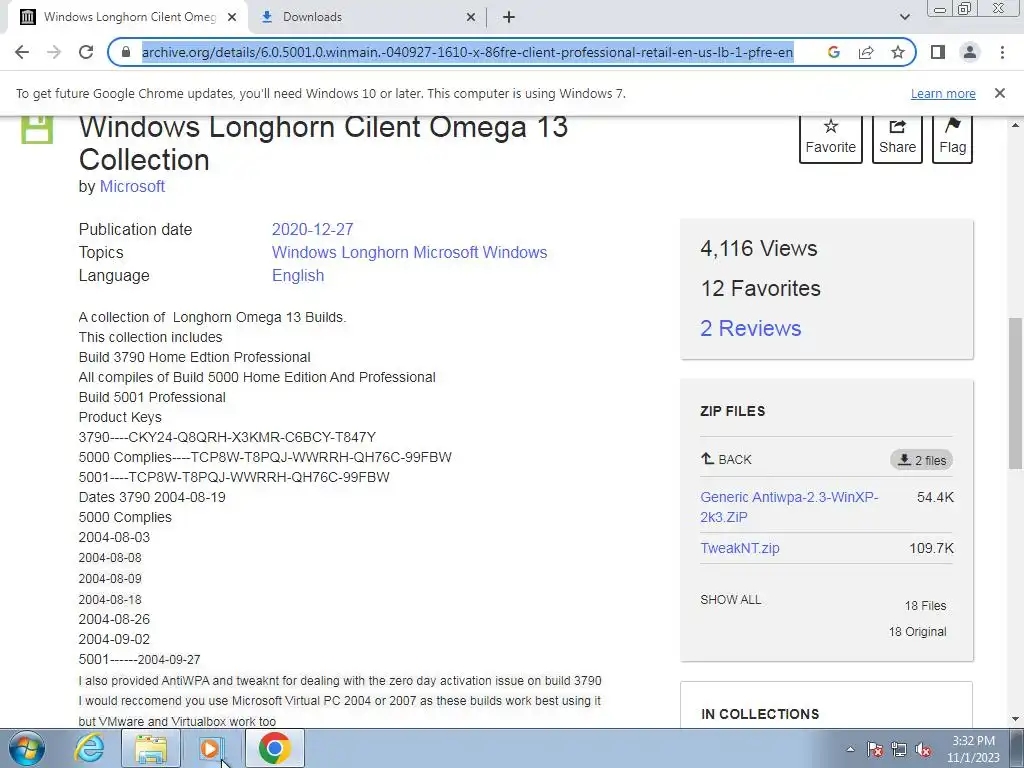Expand the tab search dropdown
Viewport: 1024px width, 768px height.
pyautogui.click(x=904, y=18)
